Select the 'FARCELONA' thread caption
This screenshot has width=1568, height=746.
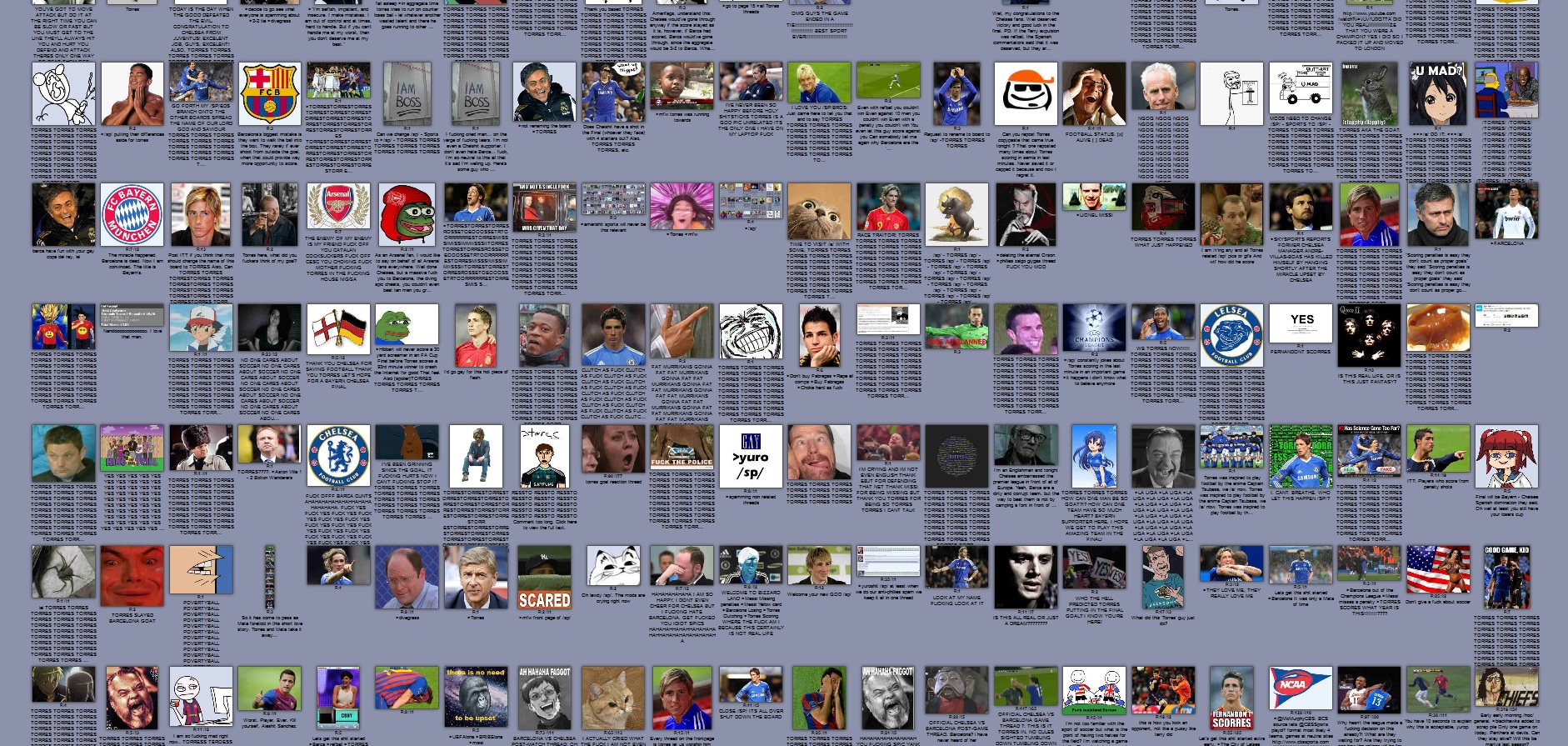tap(1506, 243)
